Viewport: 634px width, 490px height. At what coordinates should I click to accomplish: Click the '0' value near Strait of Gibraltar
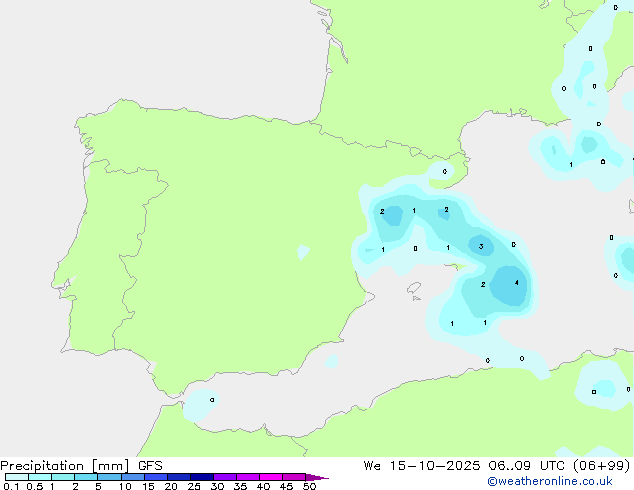[212, 400]
